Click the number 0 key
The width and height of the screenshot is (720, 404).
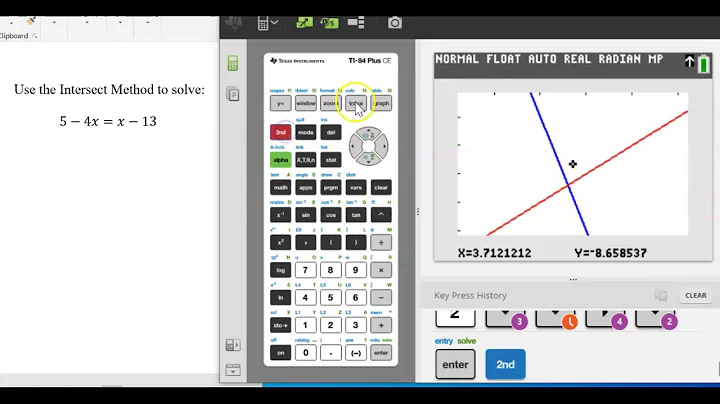click(x=306, y=353)
